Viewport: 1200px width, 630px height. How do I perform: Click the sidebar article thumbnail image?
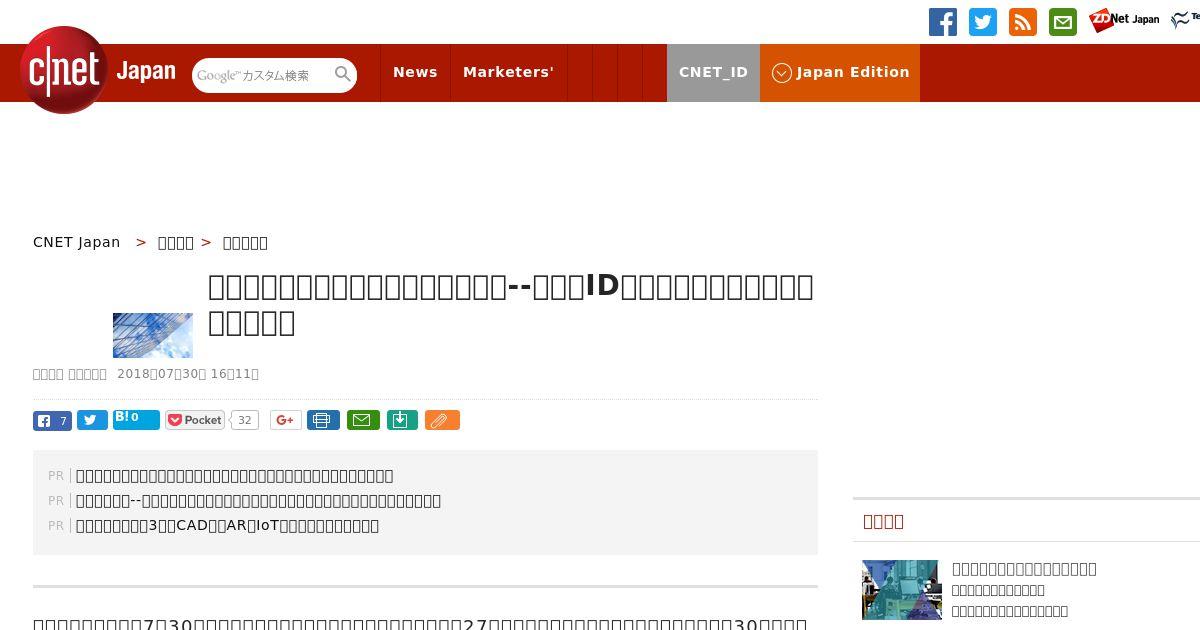pos(902,590)
